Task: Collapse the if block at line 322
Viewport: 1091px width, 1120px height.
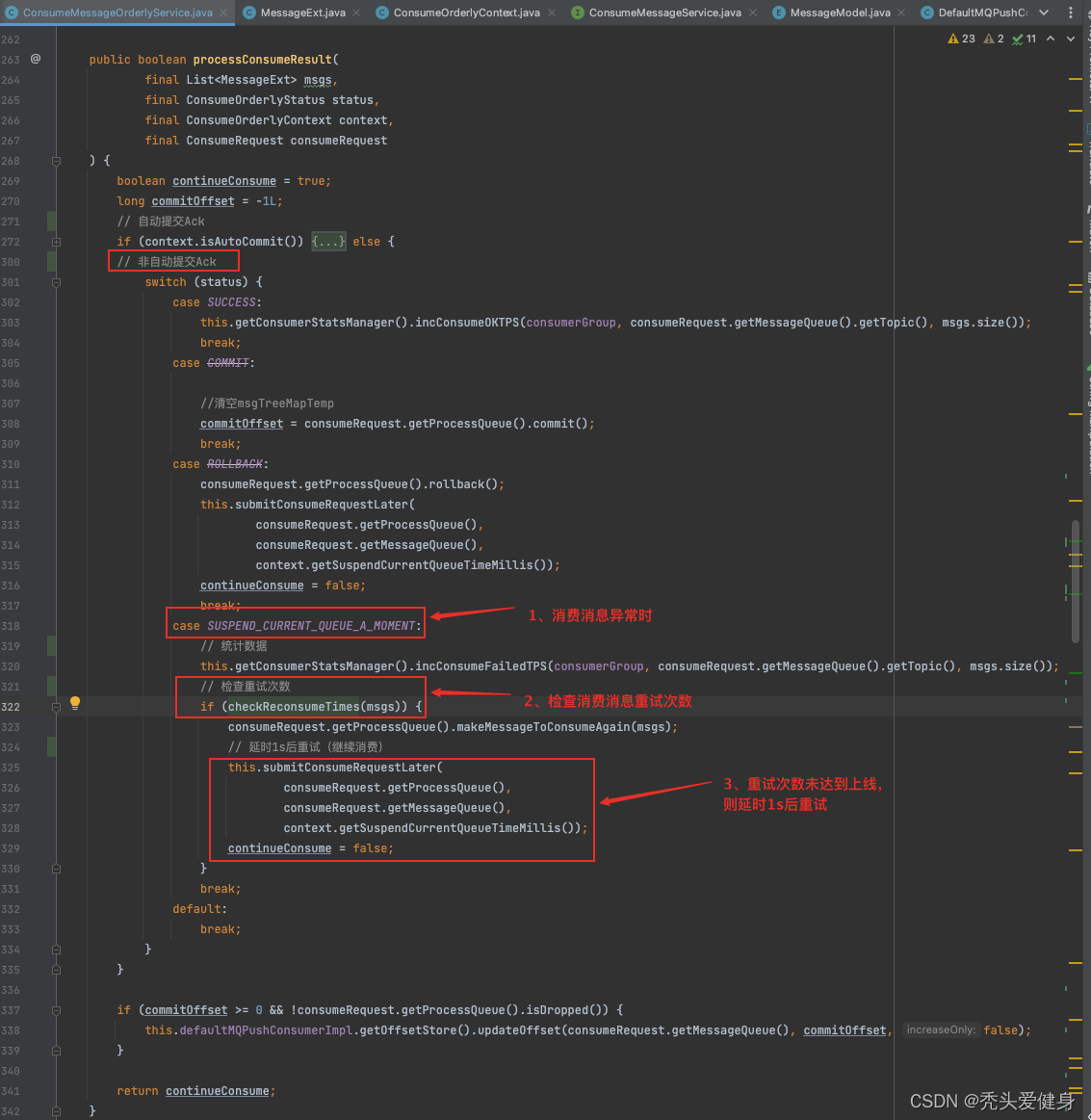Action: point(56,707)
